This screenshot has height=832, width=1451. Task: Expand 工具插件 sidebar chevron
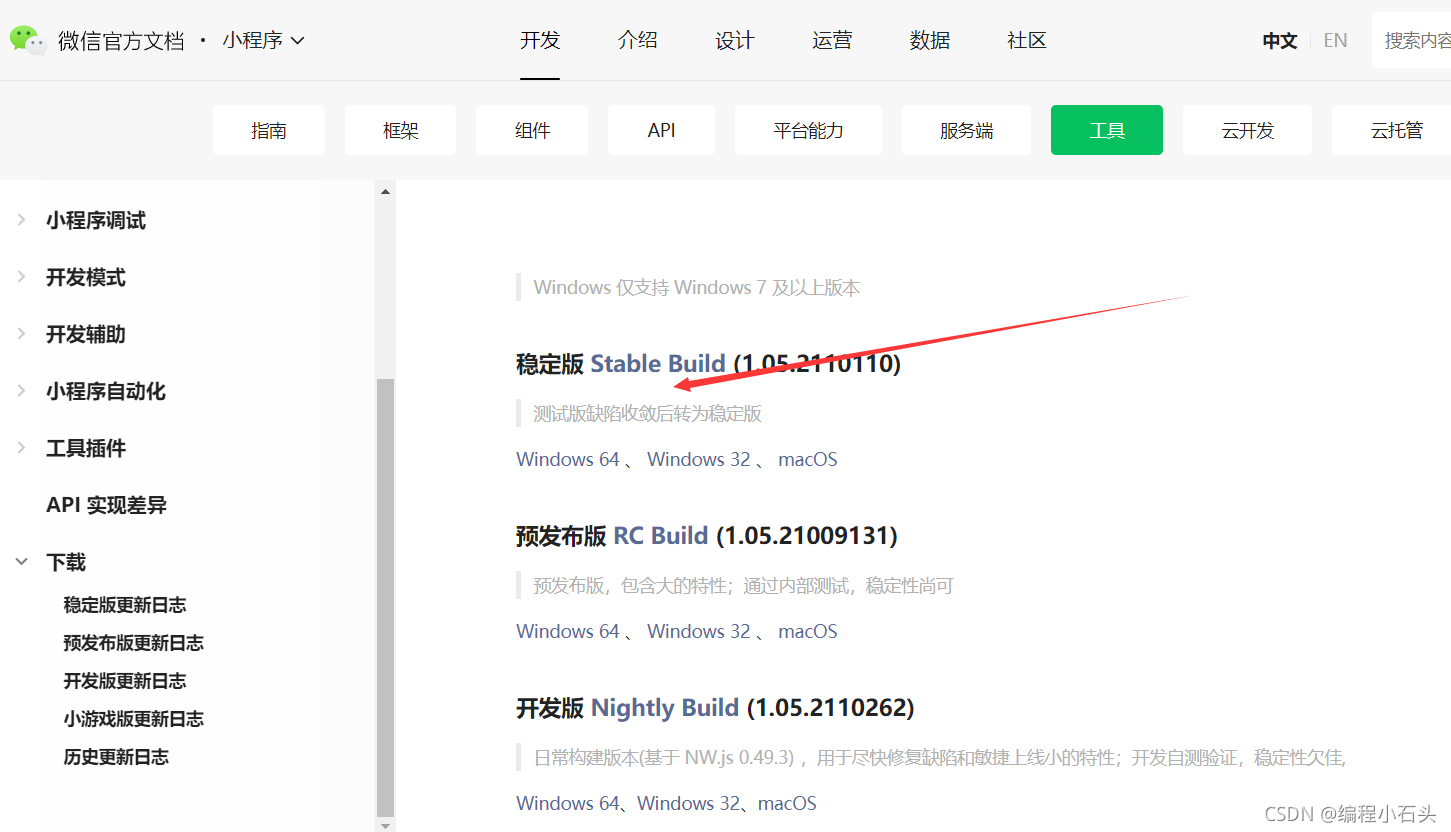[x=21, y=448]
